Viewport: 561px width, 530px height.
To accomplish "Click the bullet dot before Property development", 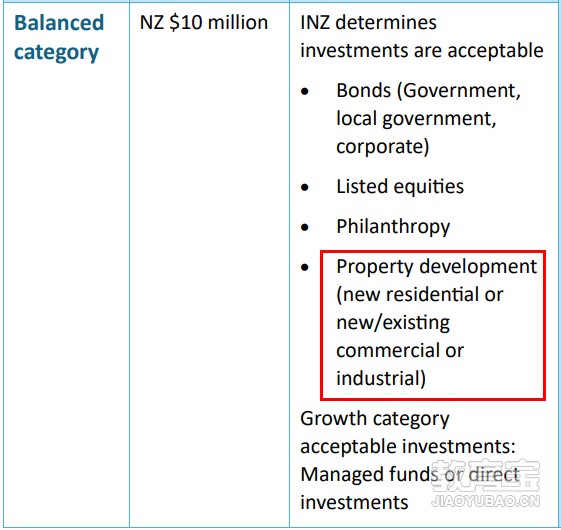I will click(x=305, y=267).
